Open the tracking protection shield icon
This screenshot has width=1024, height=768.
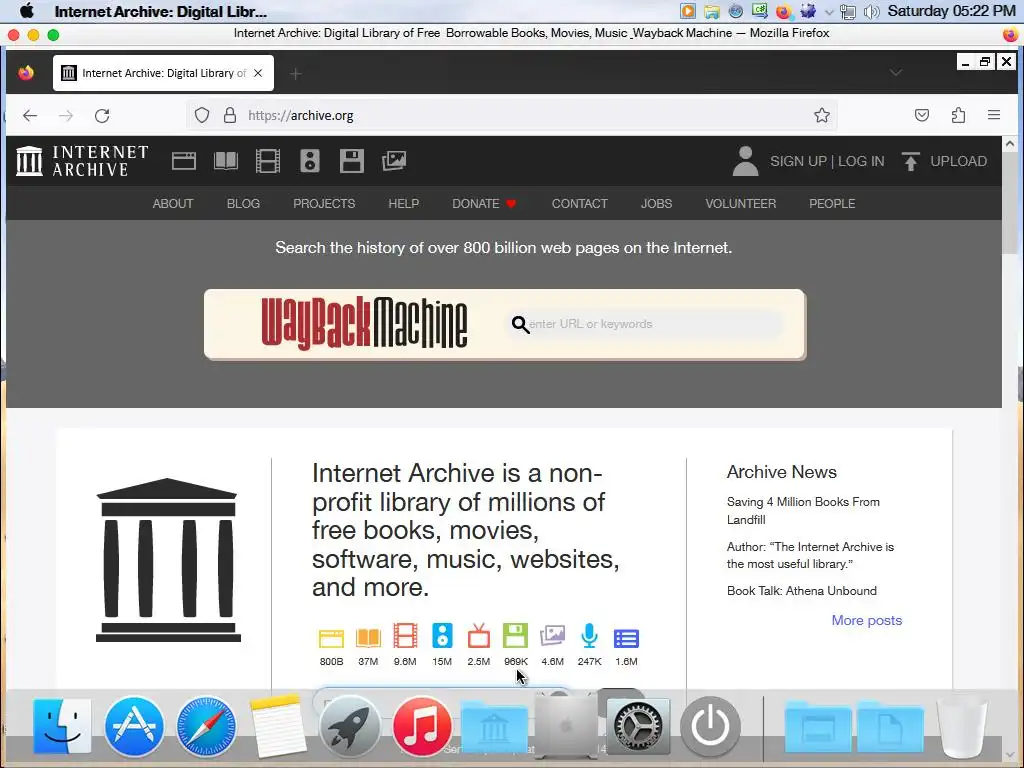(x=202, y=116)
